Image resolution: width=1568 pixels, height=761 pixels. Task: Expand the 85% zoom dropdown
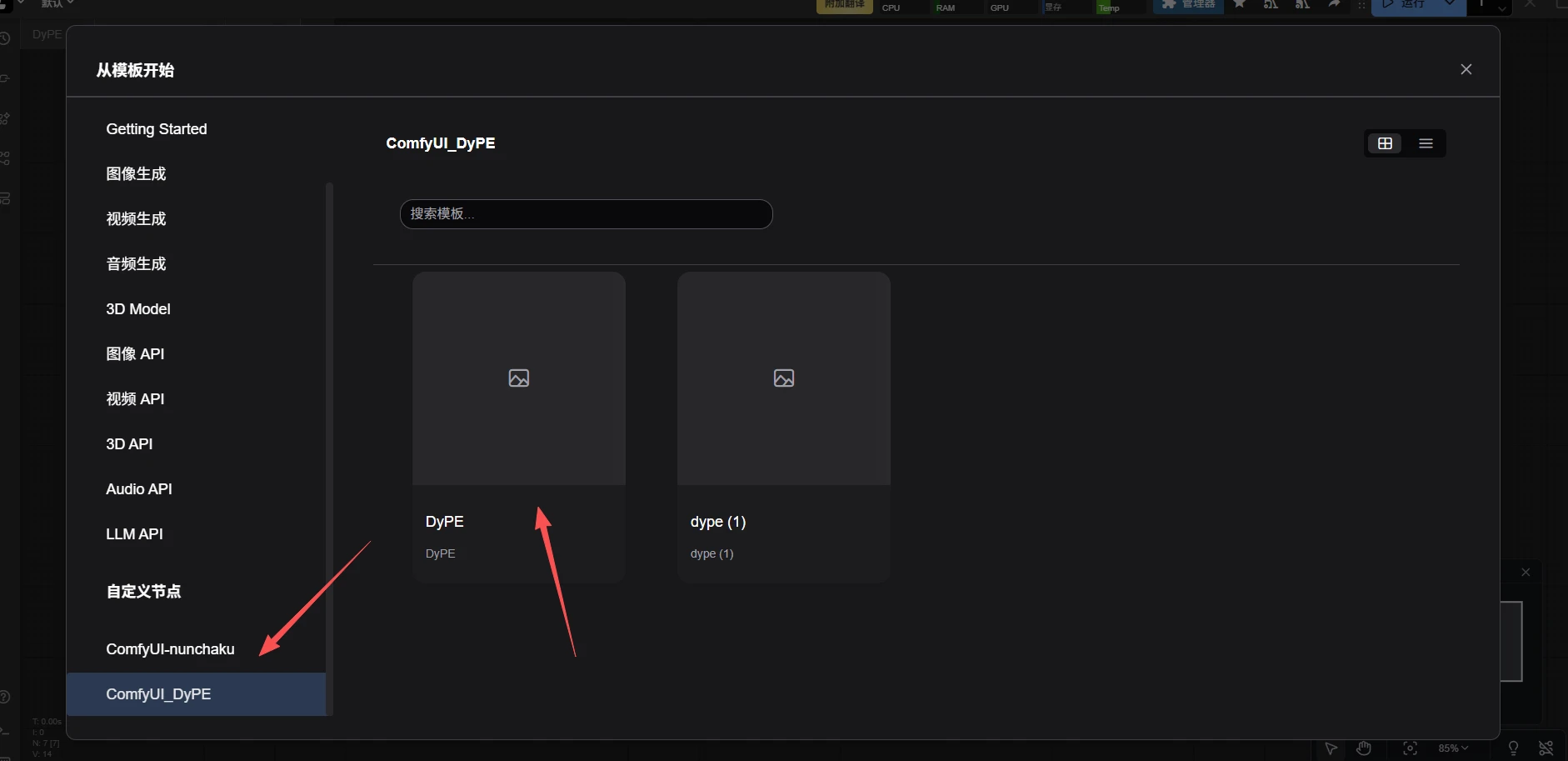pyautogui.click(x=1453, y=748)
